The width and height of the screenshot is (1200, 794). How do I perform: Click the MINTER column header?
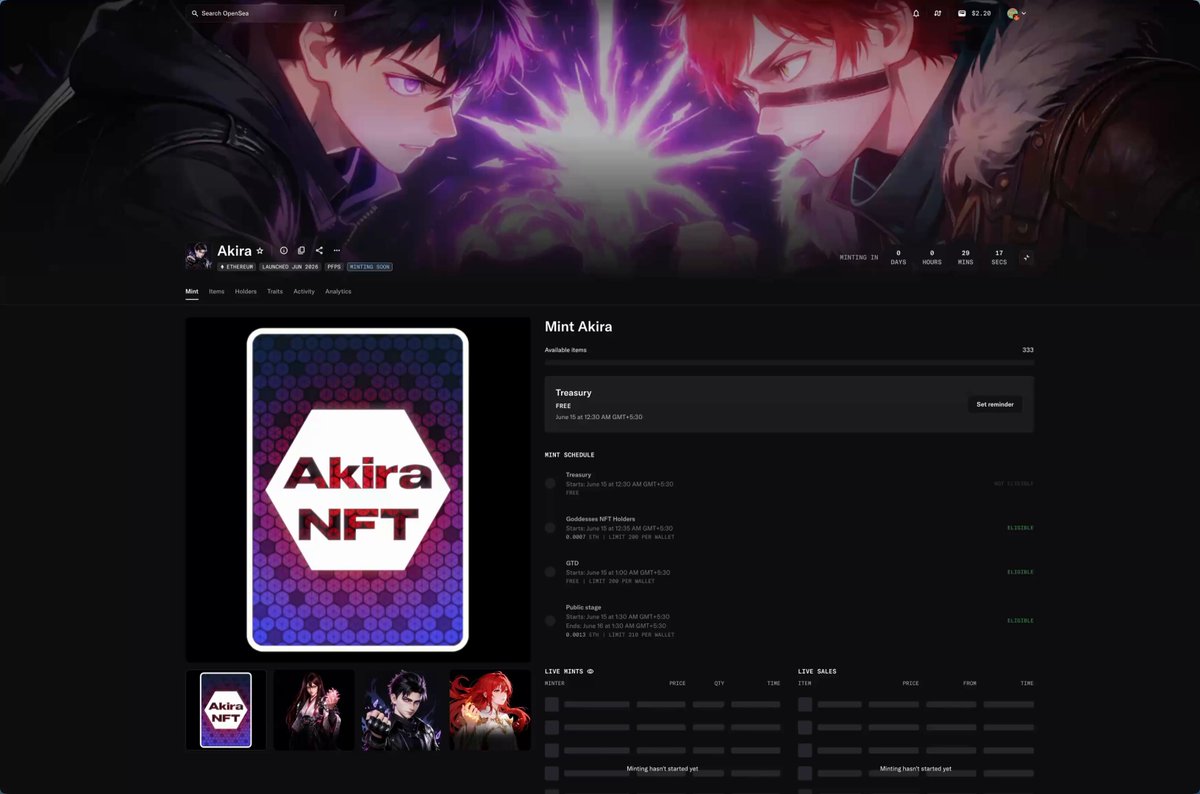[555, 683]
